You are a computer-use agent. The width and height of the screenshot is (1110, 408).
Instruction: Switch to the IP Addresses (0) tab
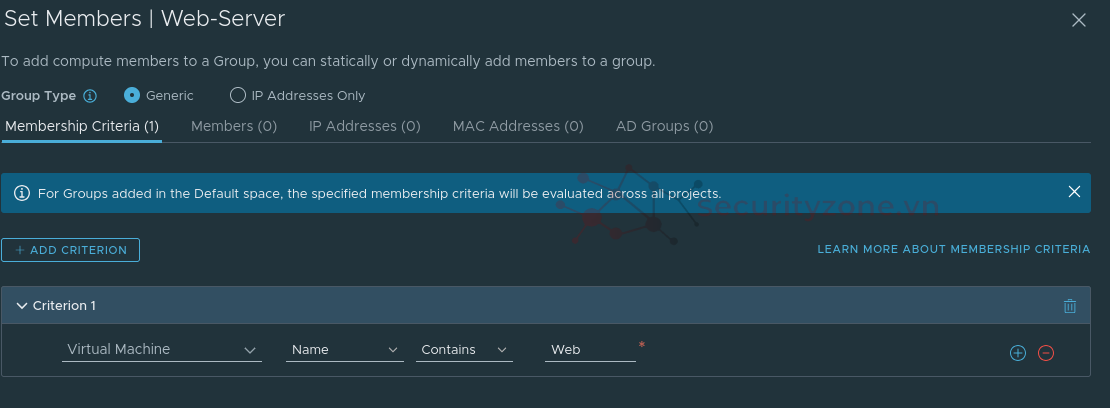(364, 126)
